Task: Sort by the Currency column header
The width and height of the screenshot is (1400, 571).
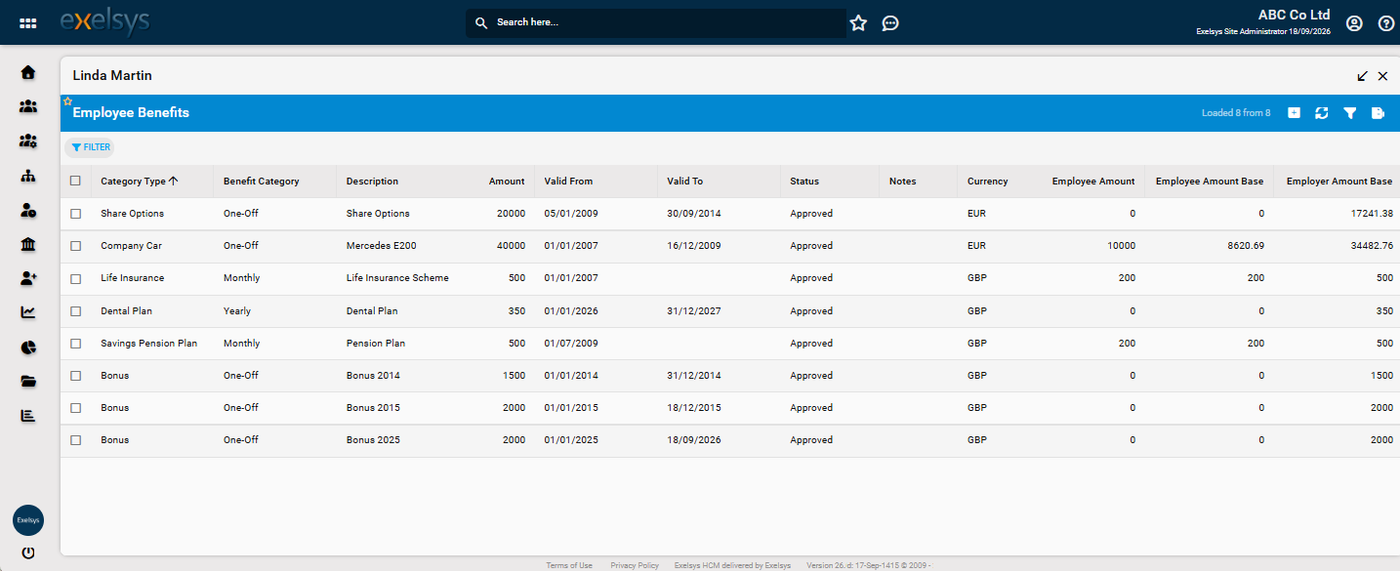Action: pyautogui.click(x=988, y=181)
